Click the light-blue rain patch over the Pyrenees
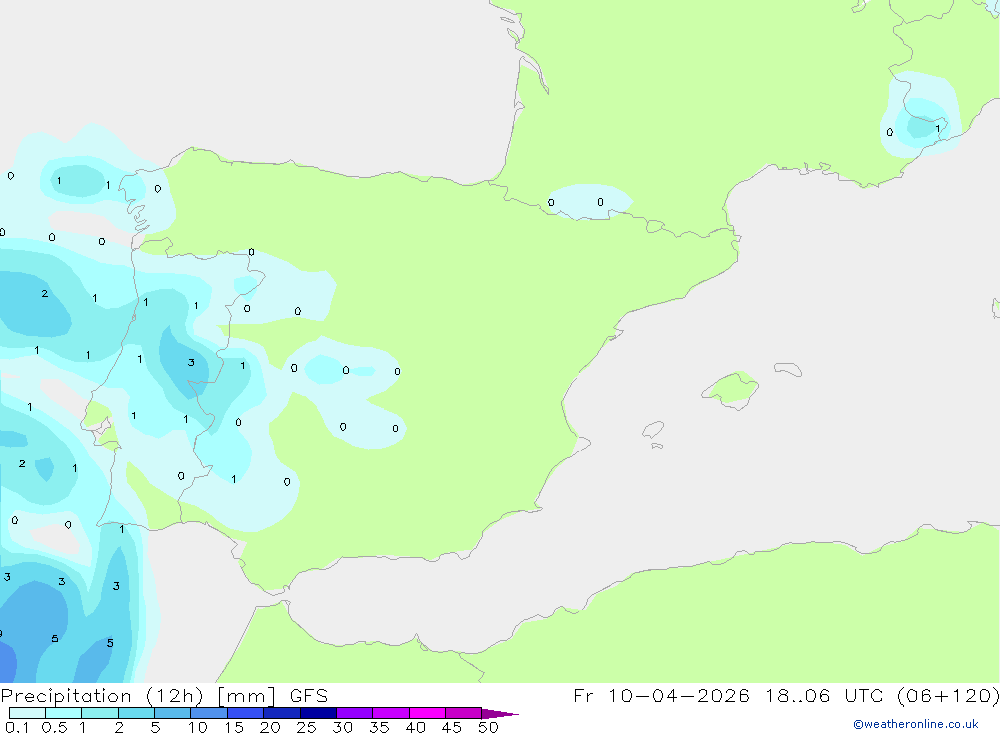 pyautogui.click(x=590, y=202)
